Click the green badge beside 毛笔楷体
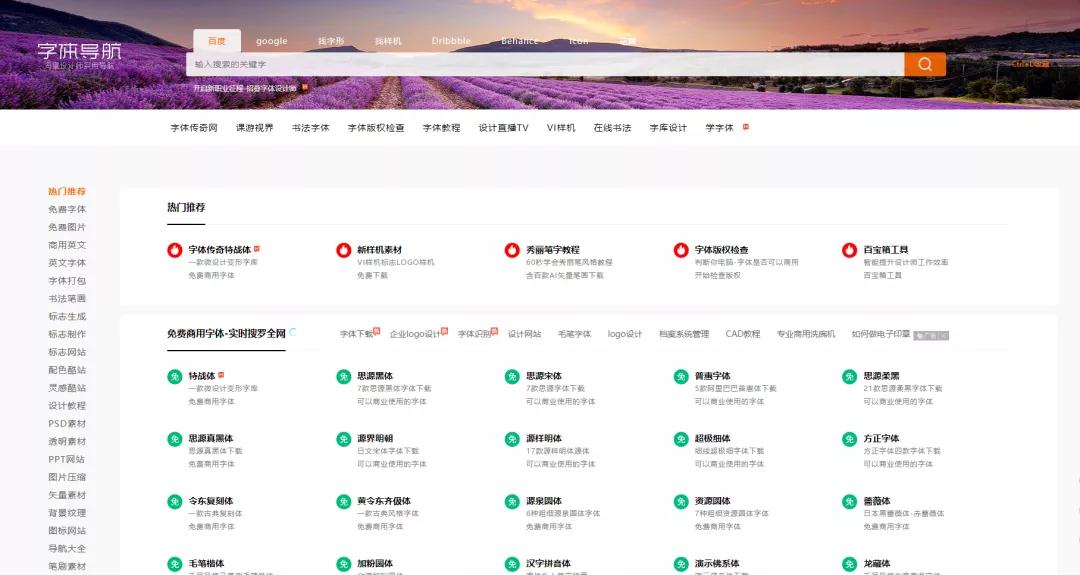Screen dimensions: 1080x575 pyautogui.click(x=175, y=564)
